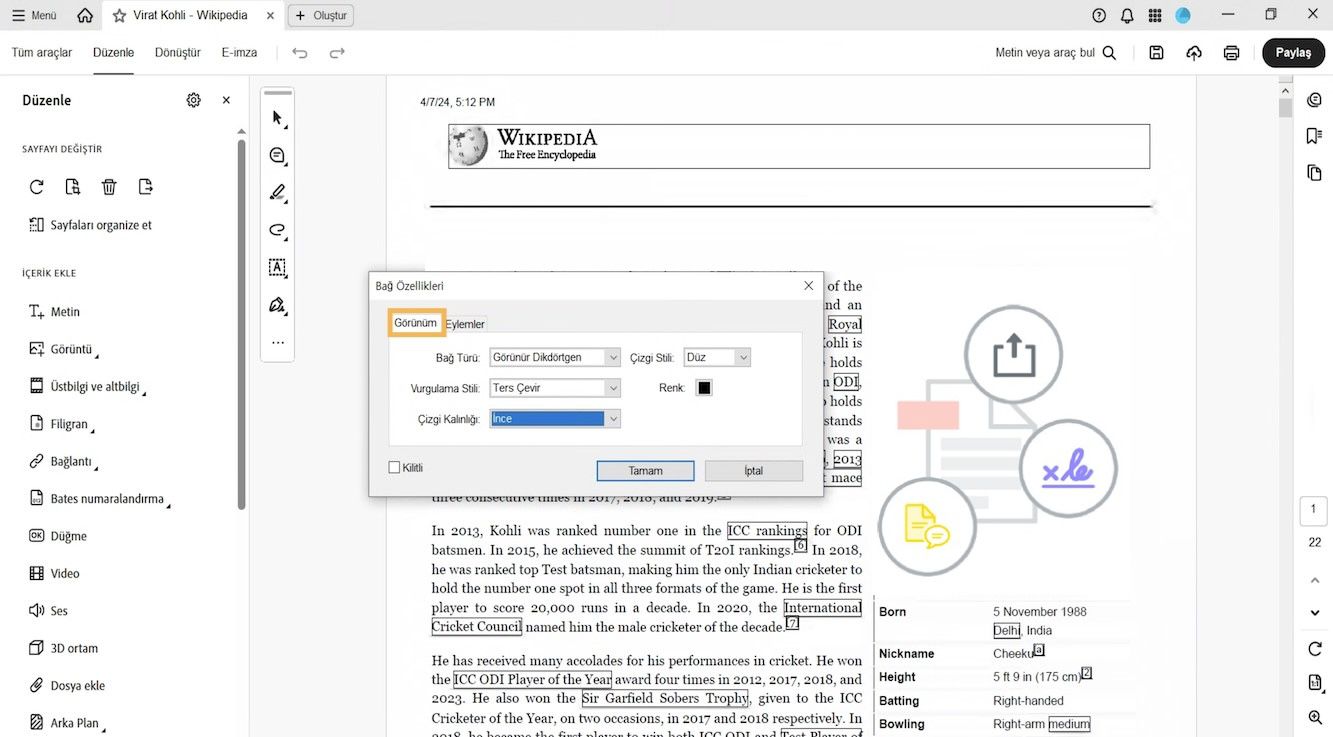Viewport: 1333px width, 737px height.
Task: Go to the Home icon
Action: coord(85,16)
